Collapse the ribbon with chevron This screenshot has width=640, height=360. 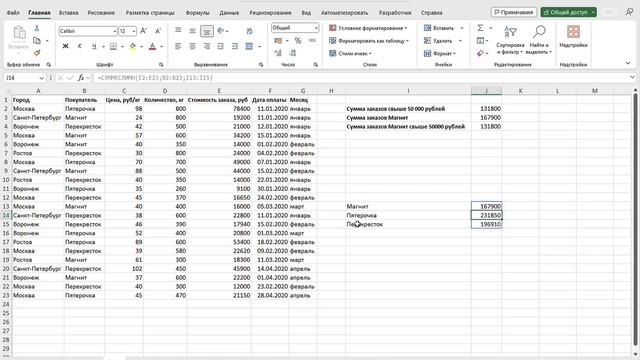pos(628,63)
